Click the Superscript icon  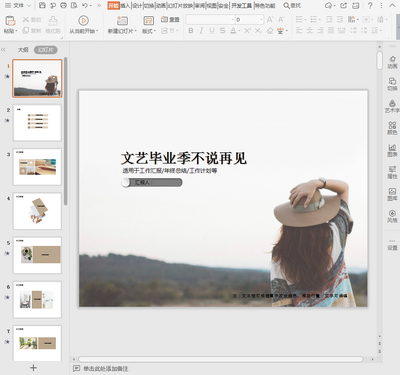(x=247, y=31)
